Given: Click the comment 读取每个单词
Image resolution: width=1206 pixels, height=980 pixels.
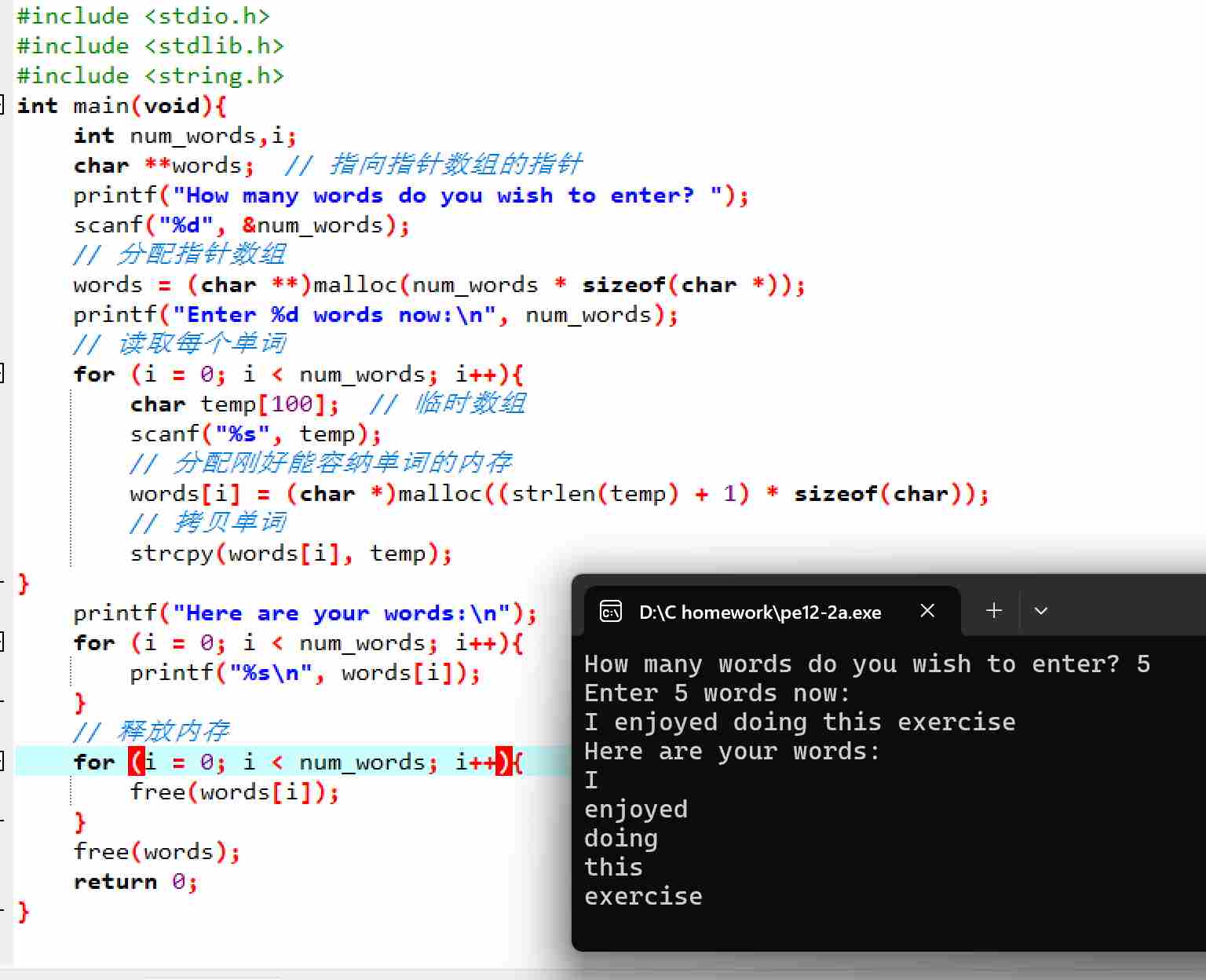Looking at the screenshot, I should point(179,344).
